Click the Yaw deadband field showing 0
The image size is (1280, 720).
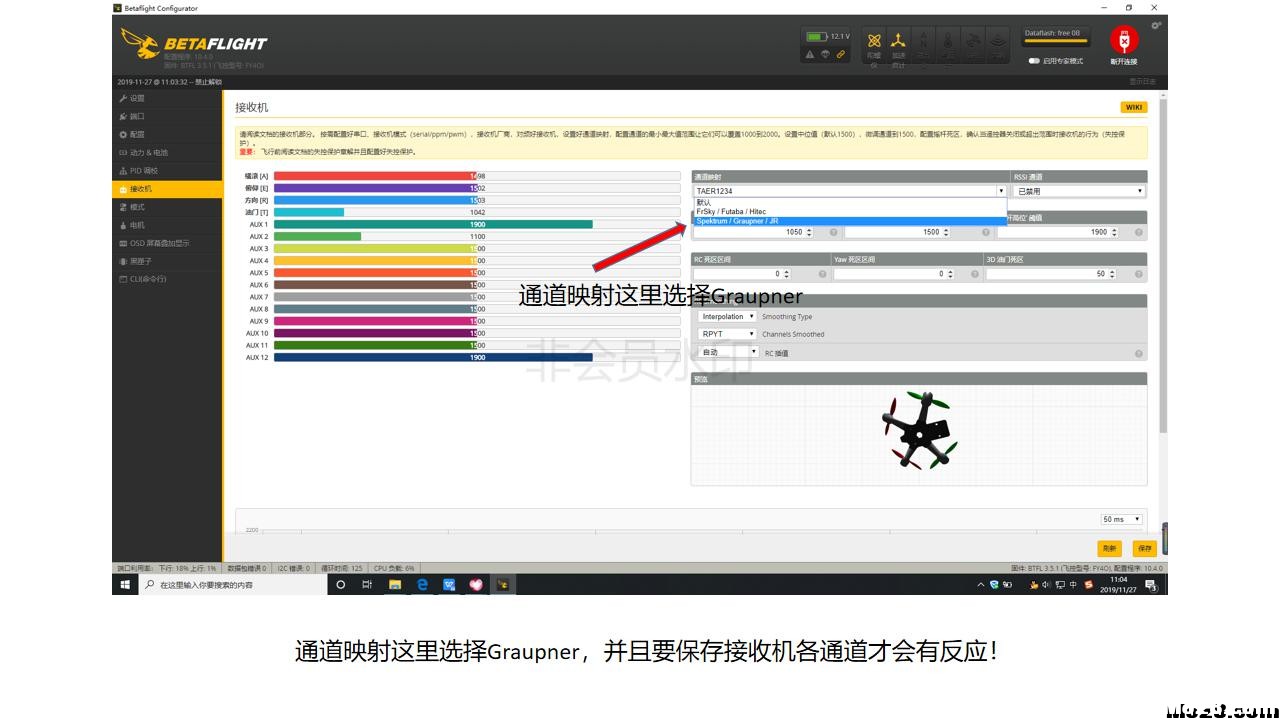click(x=894, y=273)
